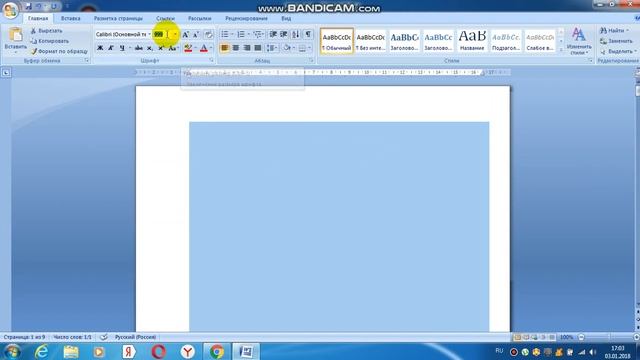Switch to Ссылки tab

point(165,18)
